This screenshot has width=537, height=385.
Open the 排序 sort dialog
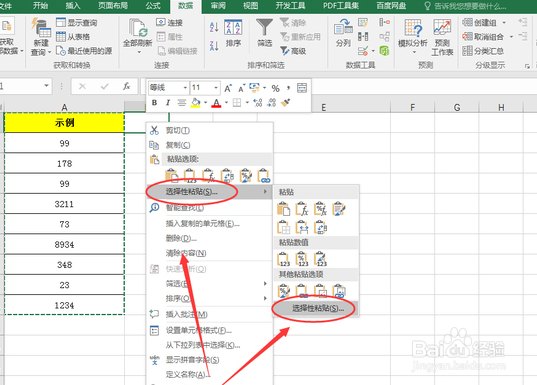pyautogui.click(x=233, y=33)
